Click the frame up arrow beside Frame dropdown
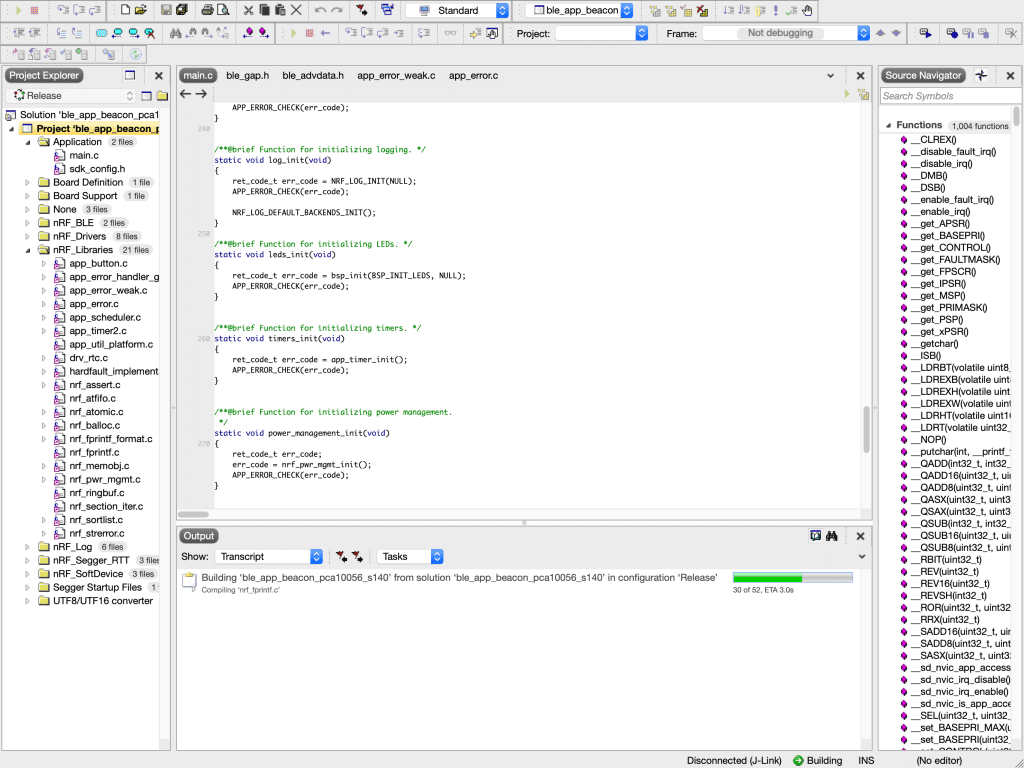The height and width of the screenshot is (768, 1024). pyautogui.click(x=880, y=33)
